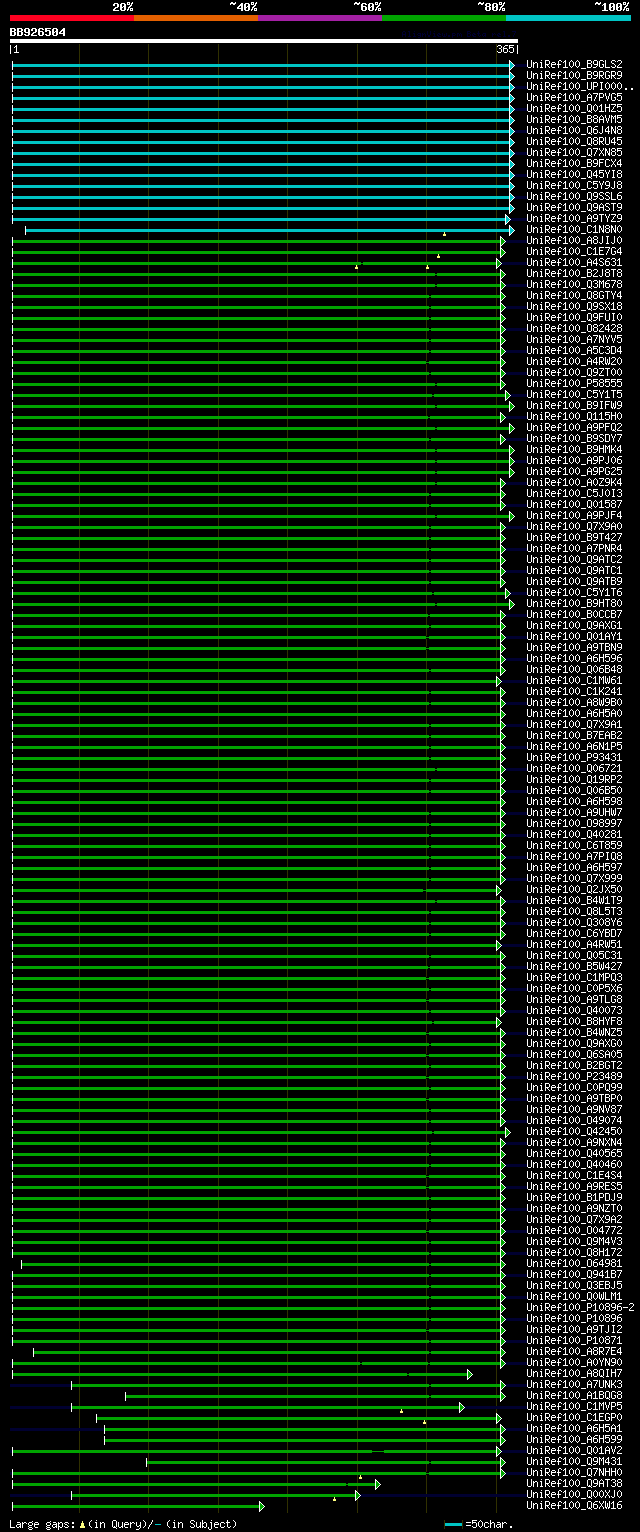The width and height of the screenshot is (640, 1532).
Task: Click the green ~80% identity legend segment
Action: click(x=444, y=18)
